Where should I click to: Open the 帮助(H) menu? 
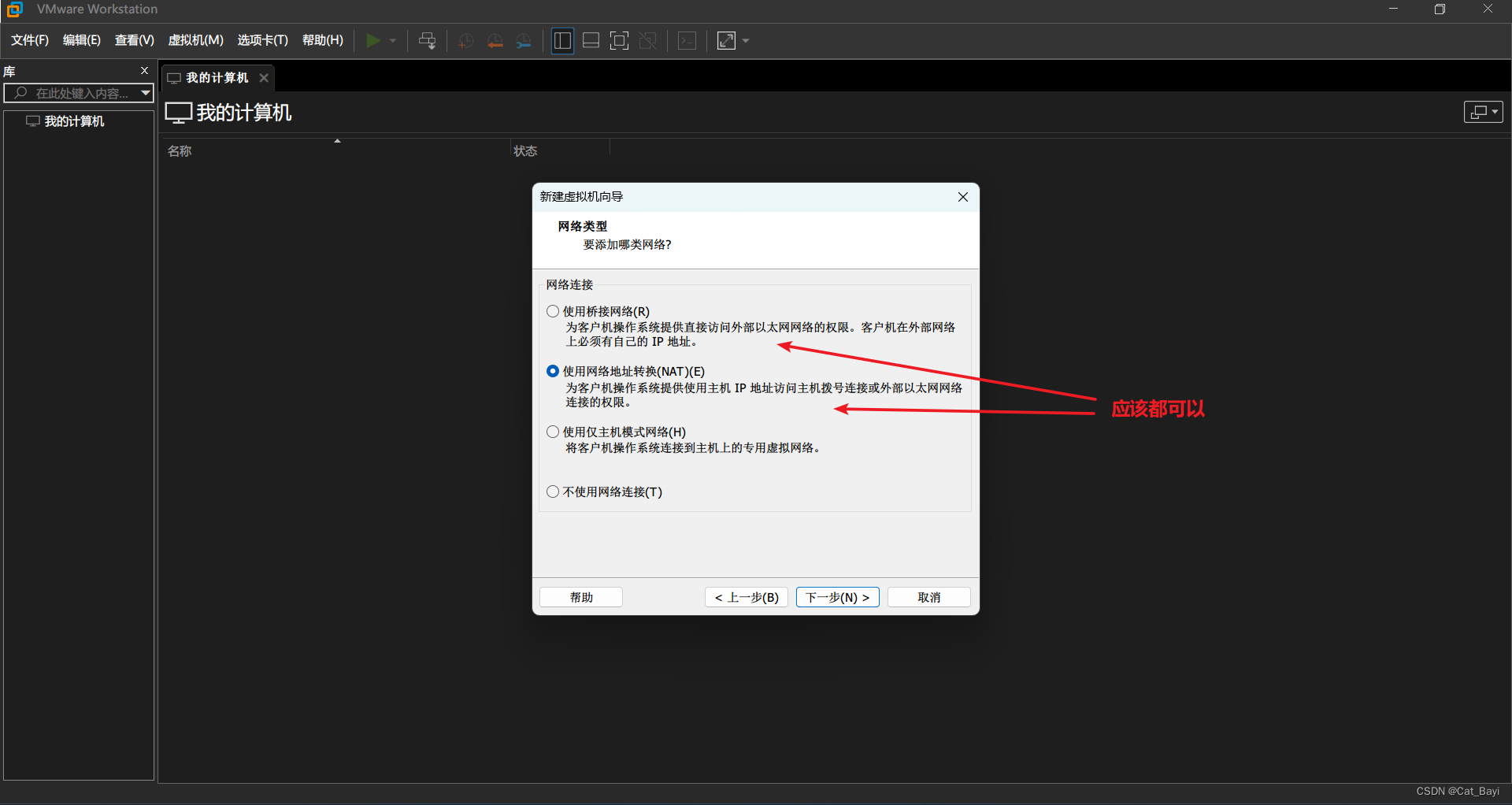(x=323, y=40)
